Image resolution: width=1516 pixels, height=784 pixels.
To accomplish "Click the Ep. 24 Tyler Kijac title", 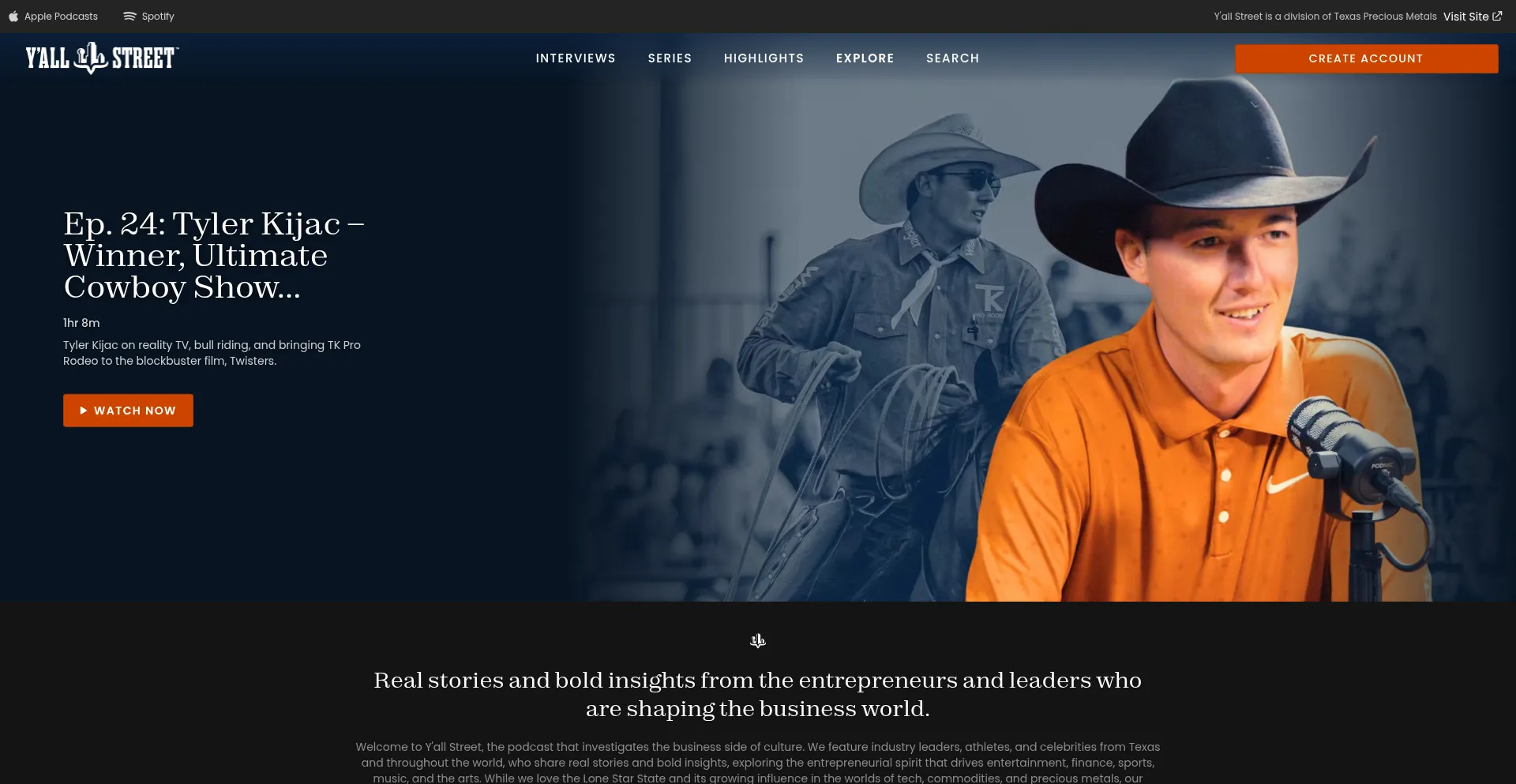I will pyautogui.click(x=213, y=255).
